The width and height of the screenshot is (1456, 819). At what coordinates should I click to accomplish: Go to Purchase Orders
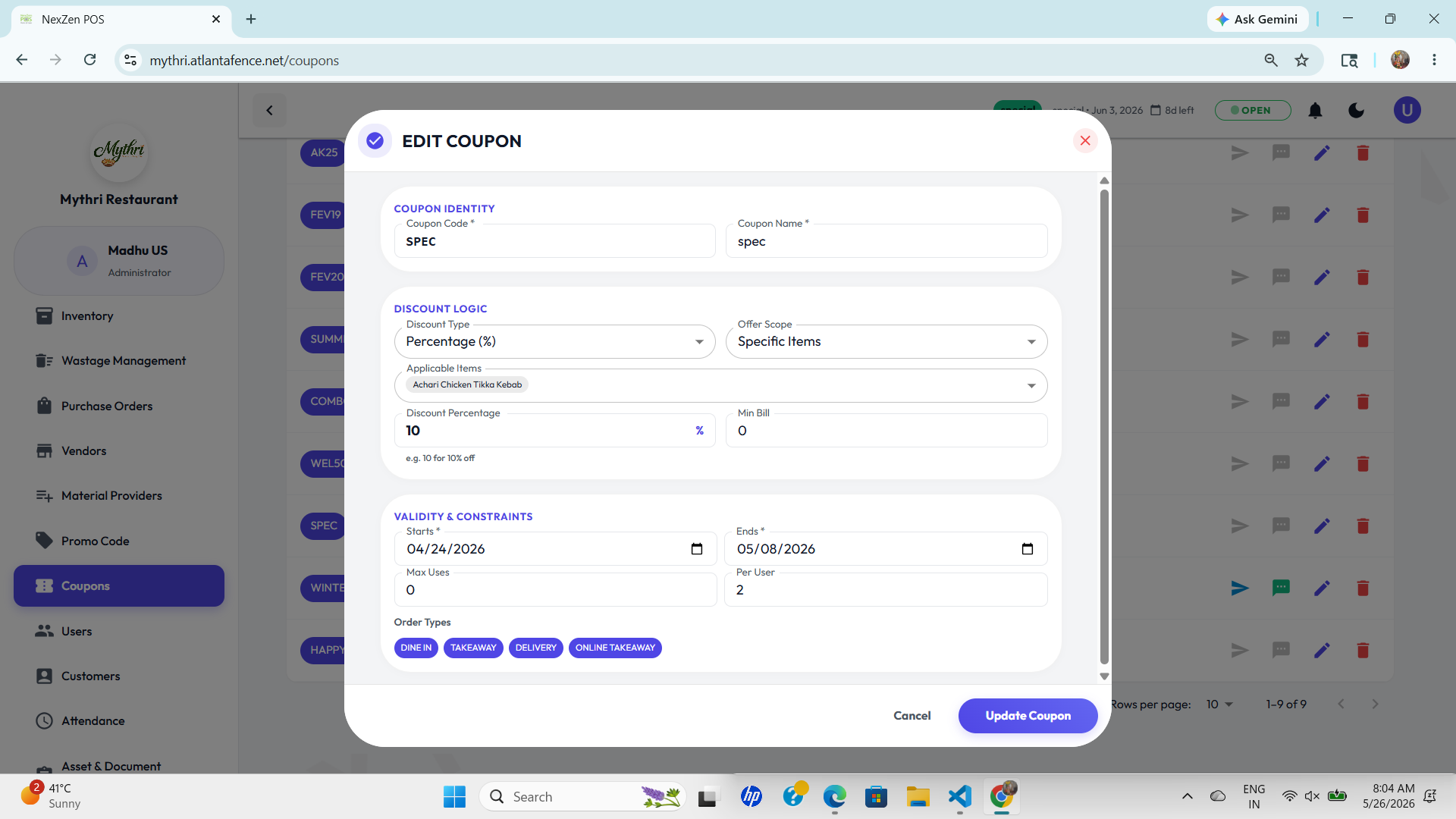click(118, 406)
